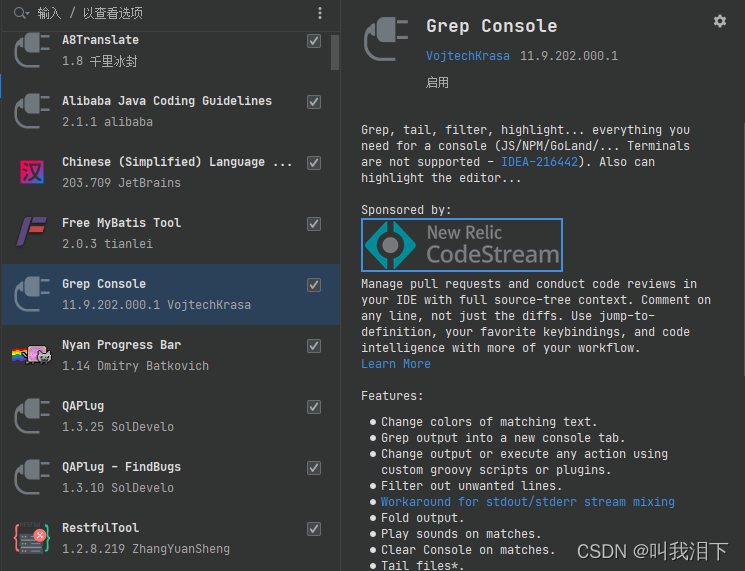Toggle the Free MyBatis Tool checkbox
Screen dimensions: 745x571
[x=314, y=224]
